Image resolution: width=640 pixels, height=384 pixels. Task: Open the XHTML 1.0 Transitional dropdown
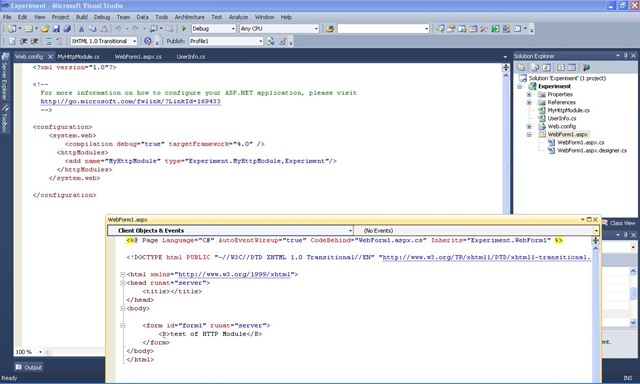(x=134, y=41)
